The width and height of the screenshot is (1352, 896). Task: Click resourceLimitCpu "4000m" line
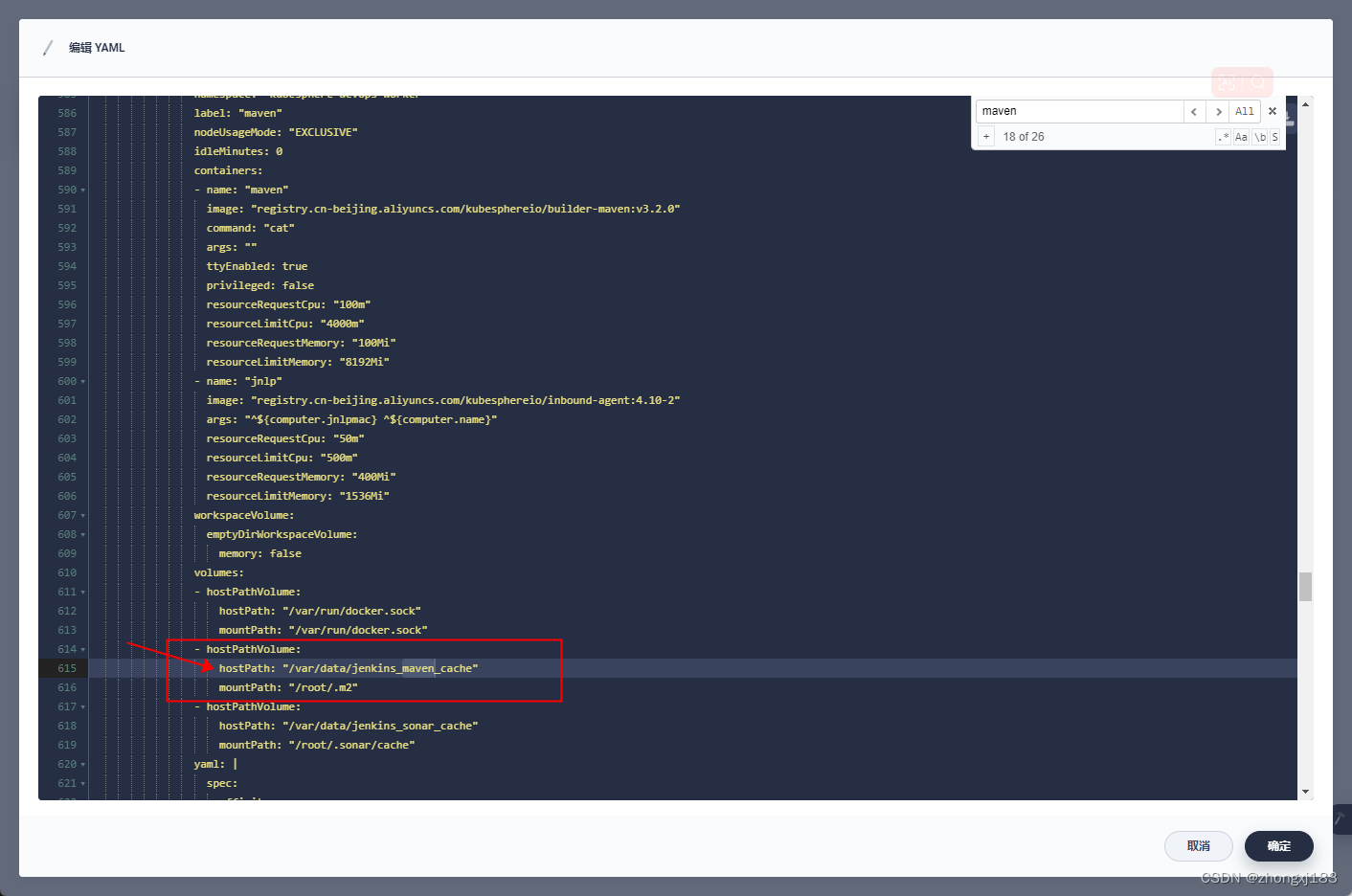285,324
